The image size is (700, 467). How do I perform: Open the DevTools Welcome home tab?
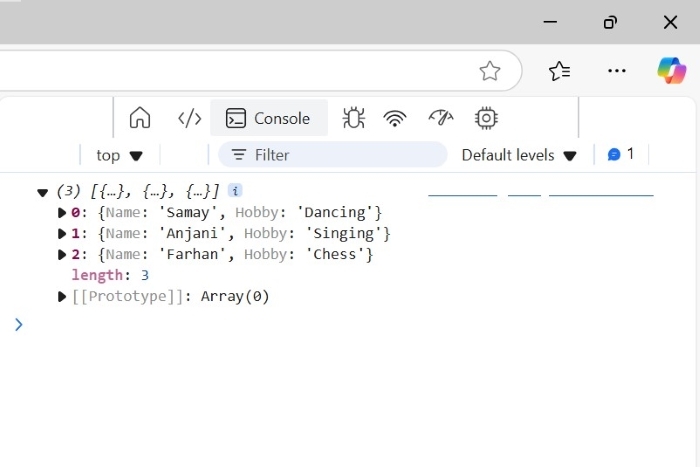click(x=140, y=118)
